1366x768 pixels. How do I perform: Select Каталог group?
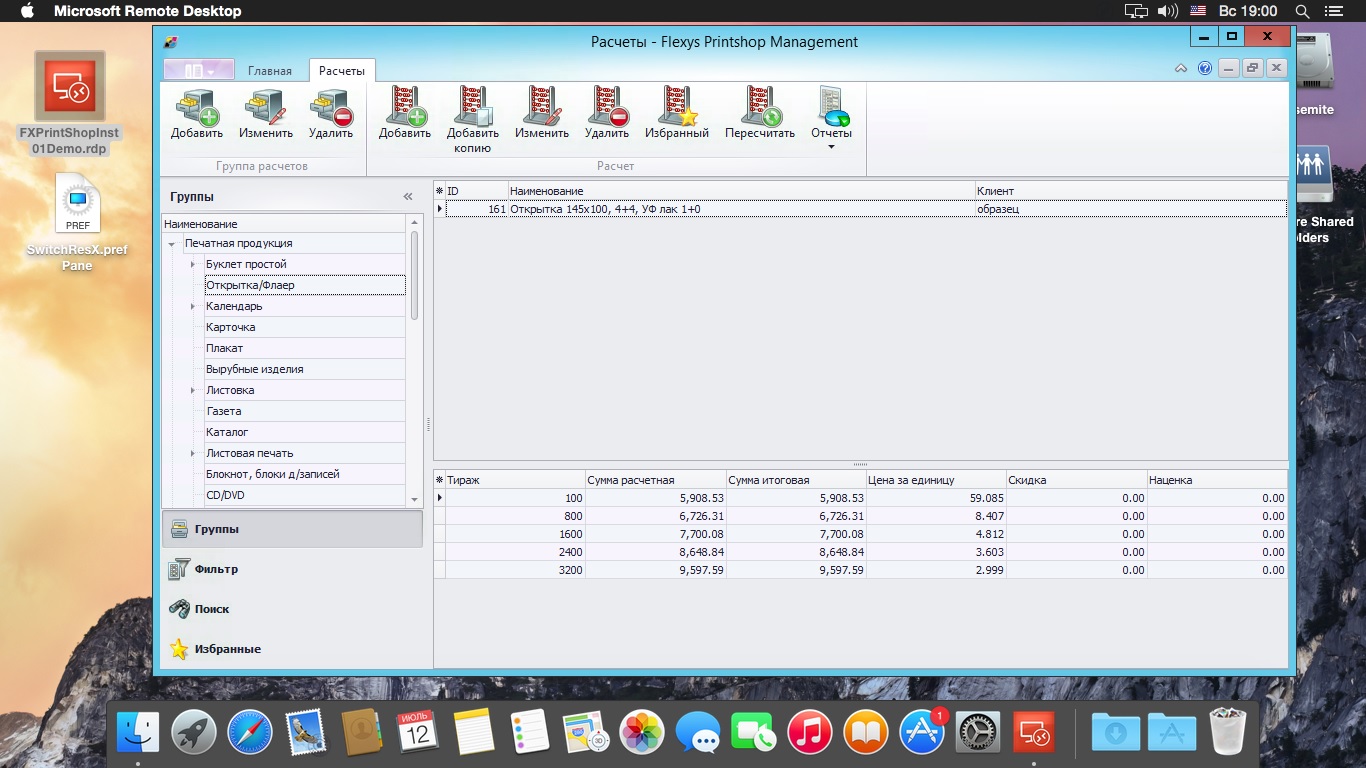click(305, 432)
